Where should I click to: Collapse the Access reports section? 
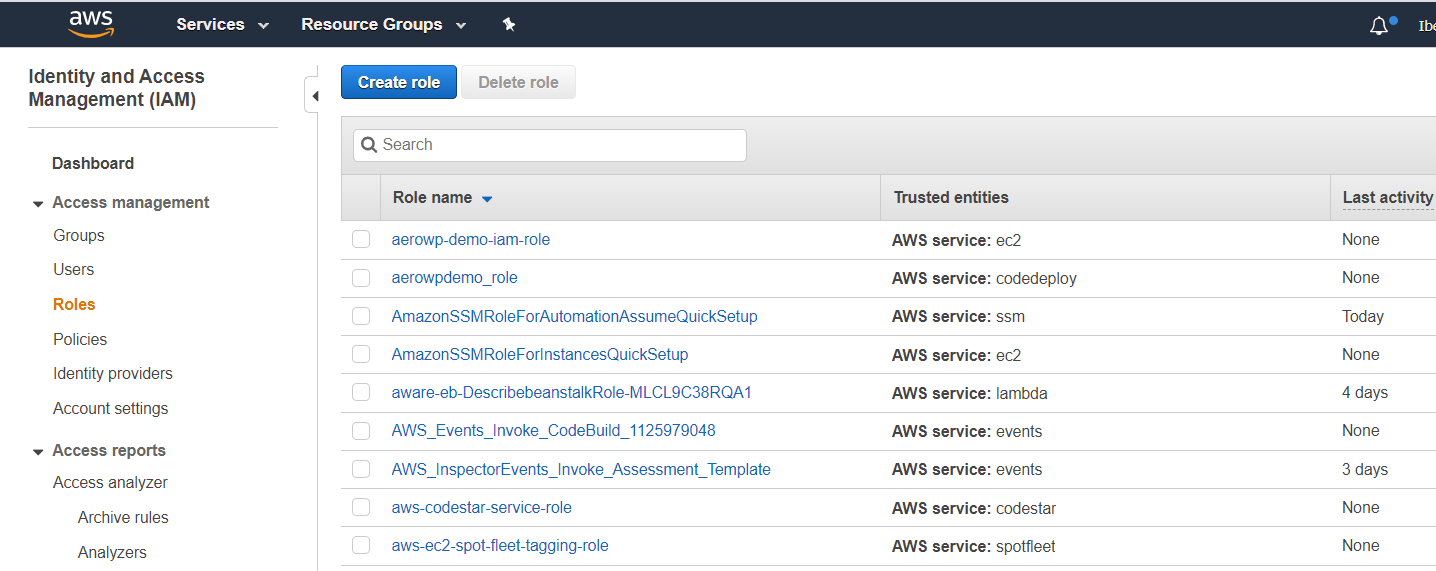coord(38,452)
